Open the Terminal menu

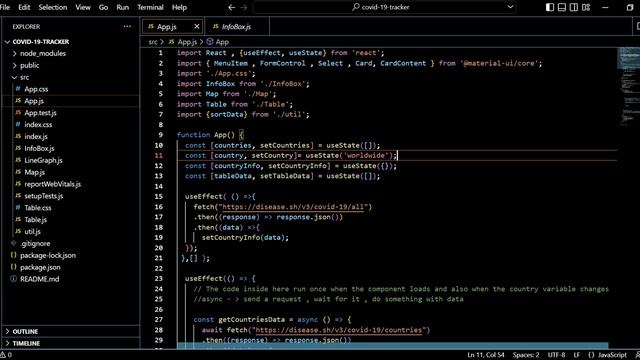click(x=150, y=7)
